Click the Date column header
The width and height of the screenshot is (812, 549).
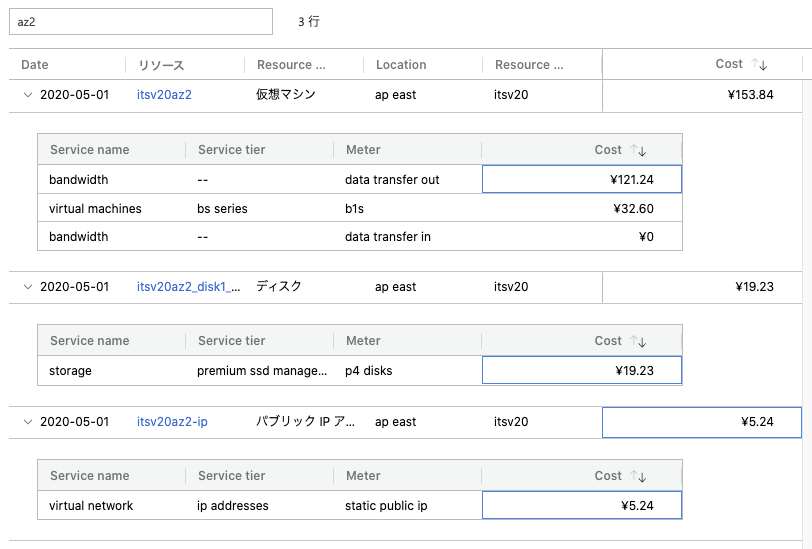point(35,65)
